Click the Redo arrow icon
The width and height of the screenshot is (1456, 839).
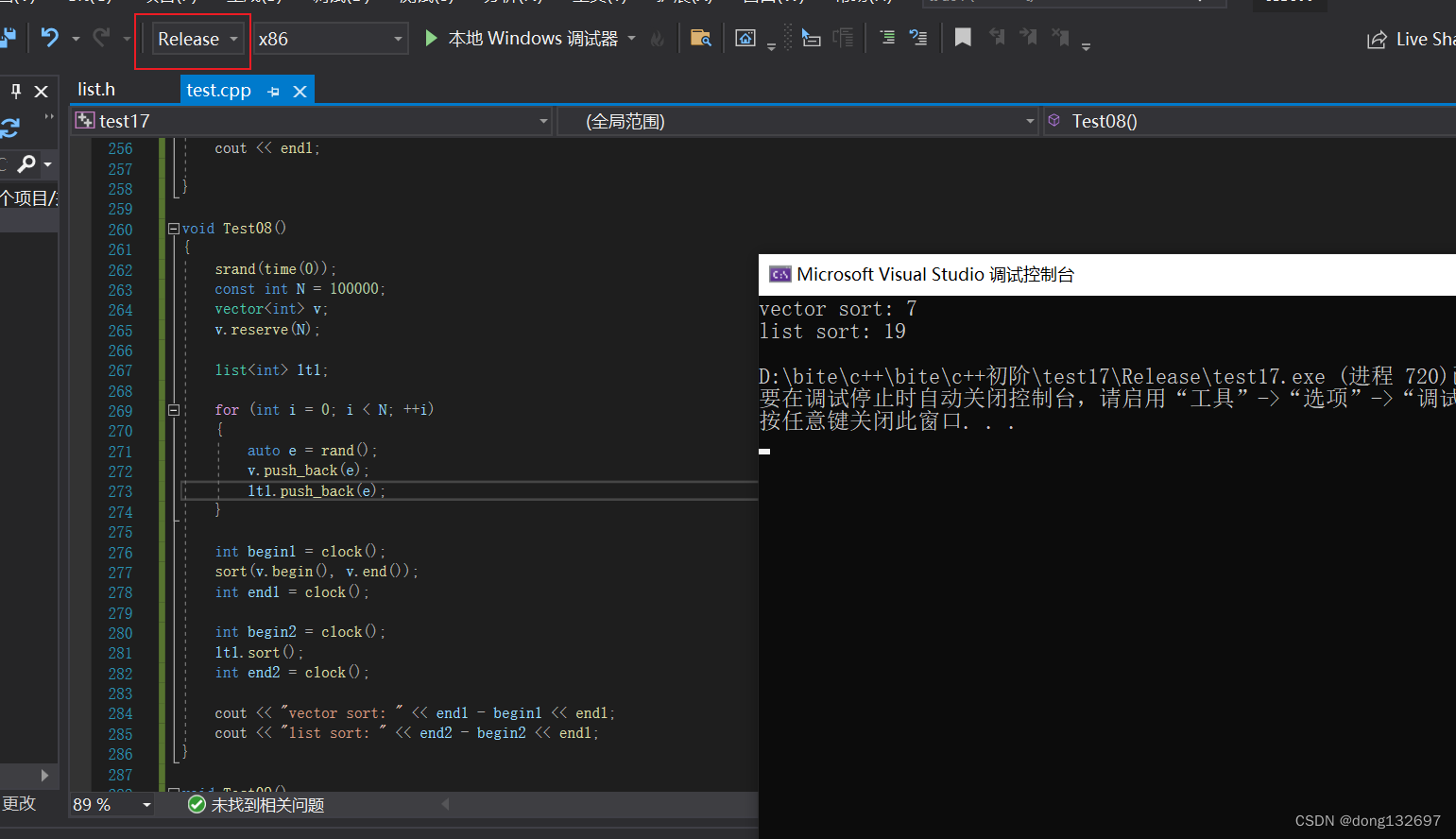pyautogui.click(x=101, y=38)
